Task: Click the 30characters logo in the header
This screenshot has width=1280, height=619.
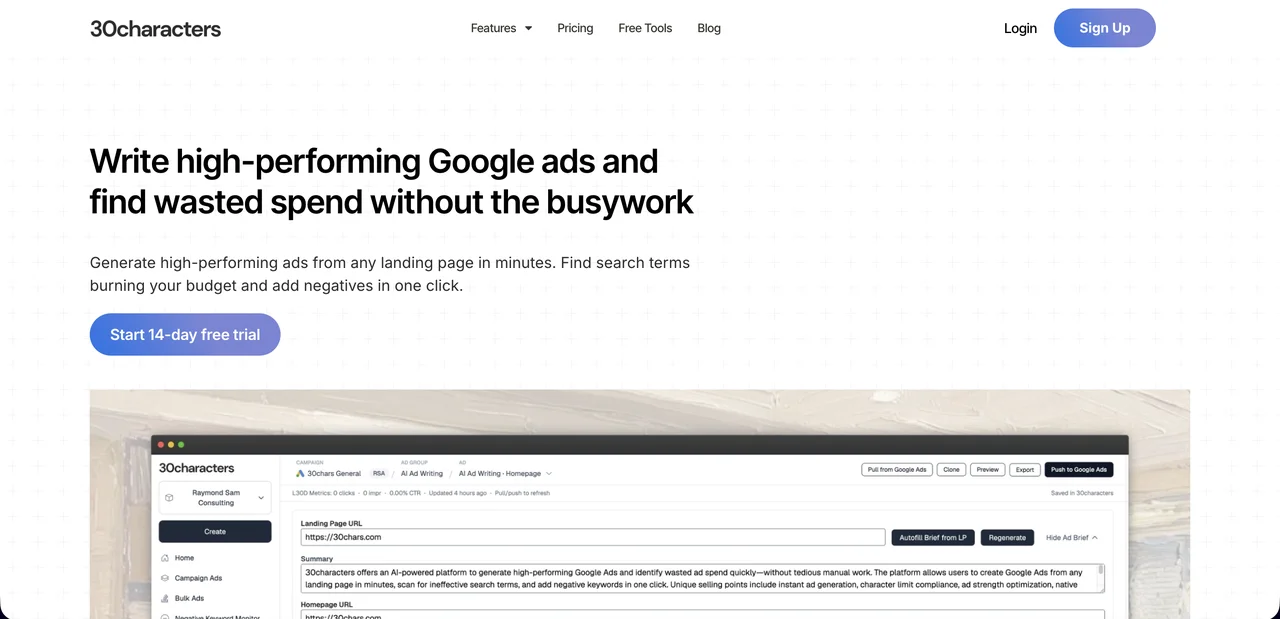Action: 155,28
